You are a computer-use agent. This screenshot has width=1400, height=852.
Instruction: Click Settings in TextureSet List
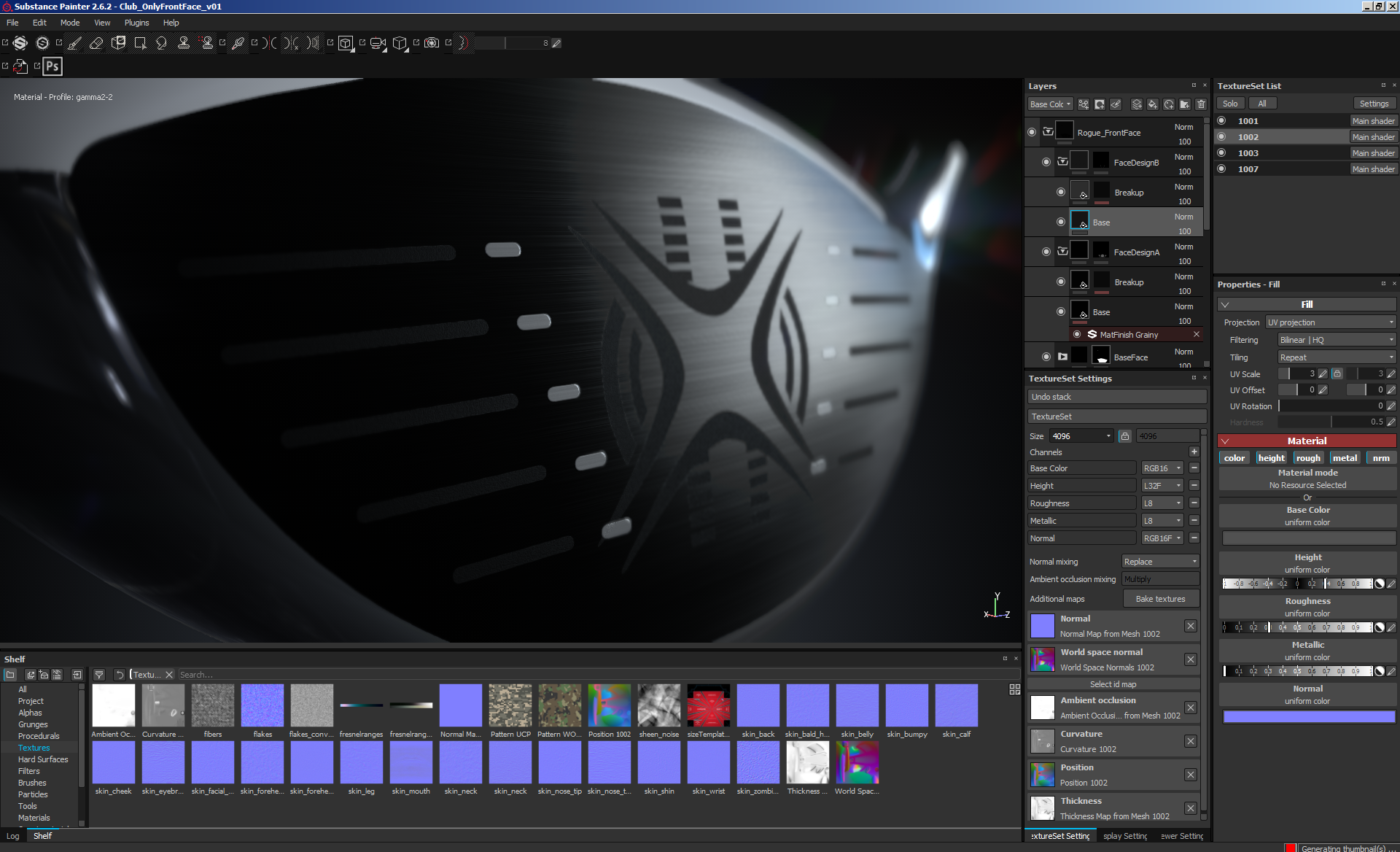click(1374, 104)
